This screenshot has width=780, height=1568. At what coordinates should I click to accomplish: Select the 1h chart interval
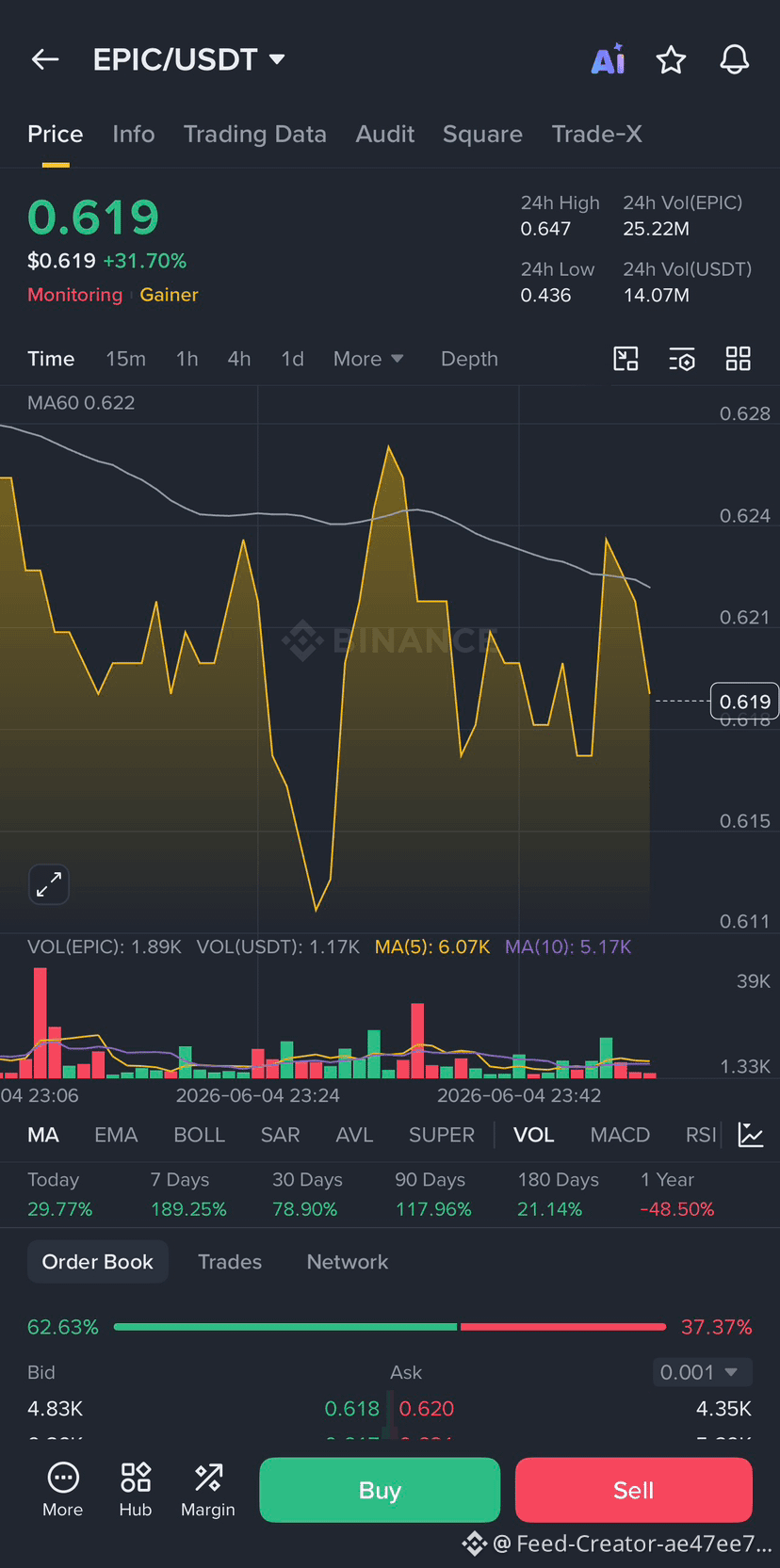187,359
